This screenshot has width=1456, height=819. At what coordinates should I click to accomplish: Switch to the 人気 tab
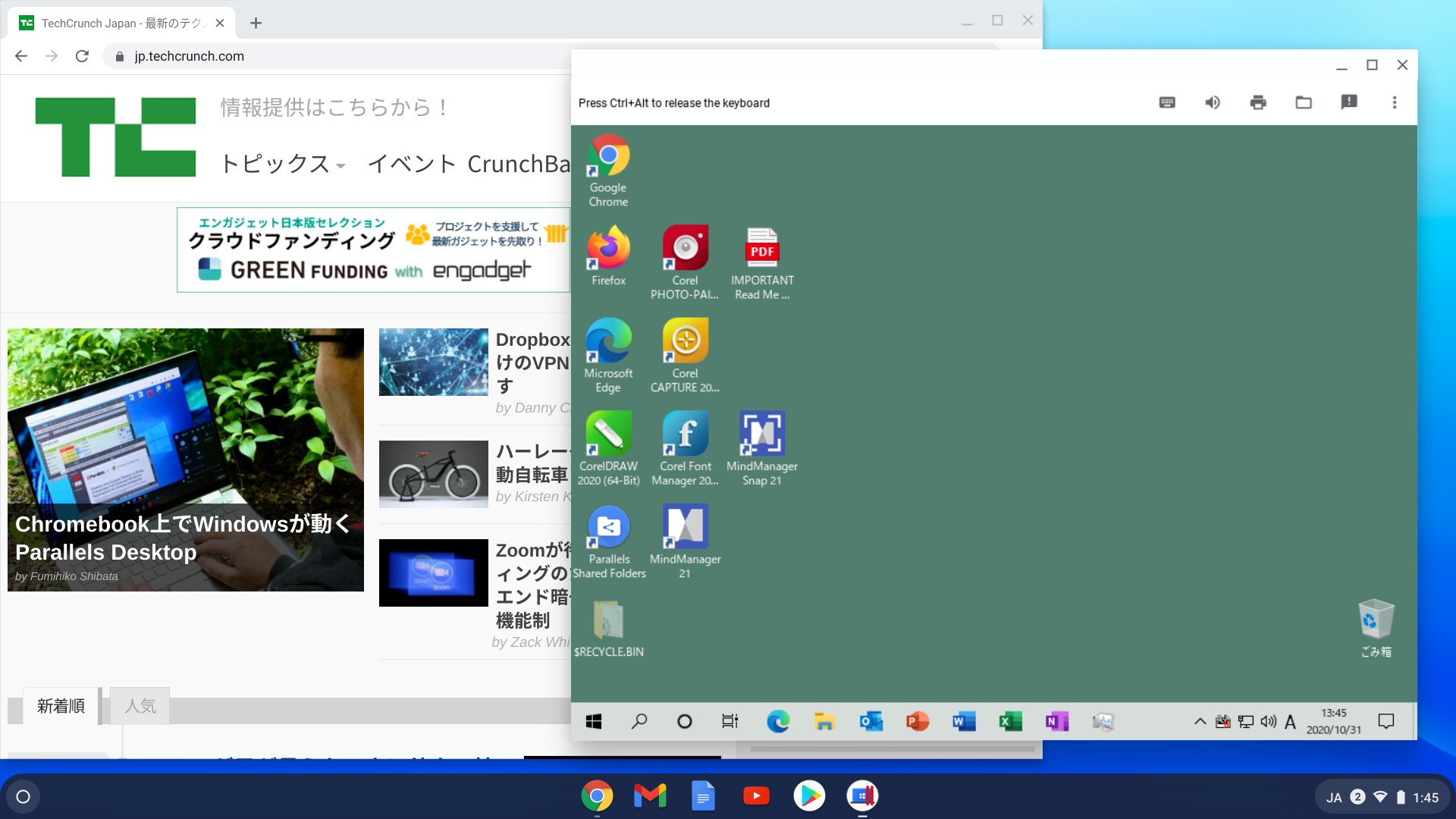point(140,706)
